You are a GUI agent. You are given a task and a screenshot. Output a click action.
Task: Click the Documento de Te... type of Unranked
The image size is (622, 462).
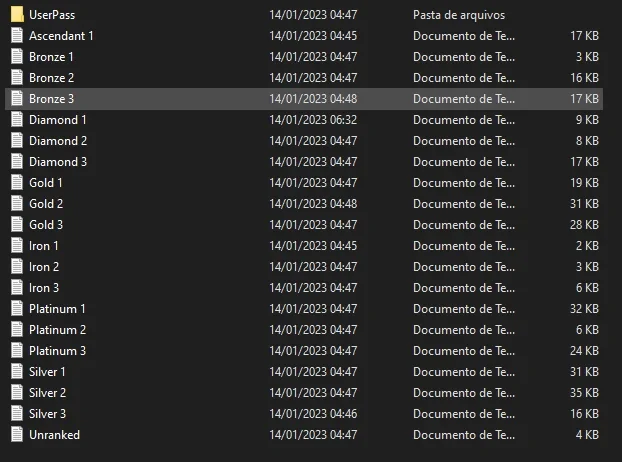tap(464, 435)
